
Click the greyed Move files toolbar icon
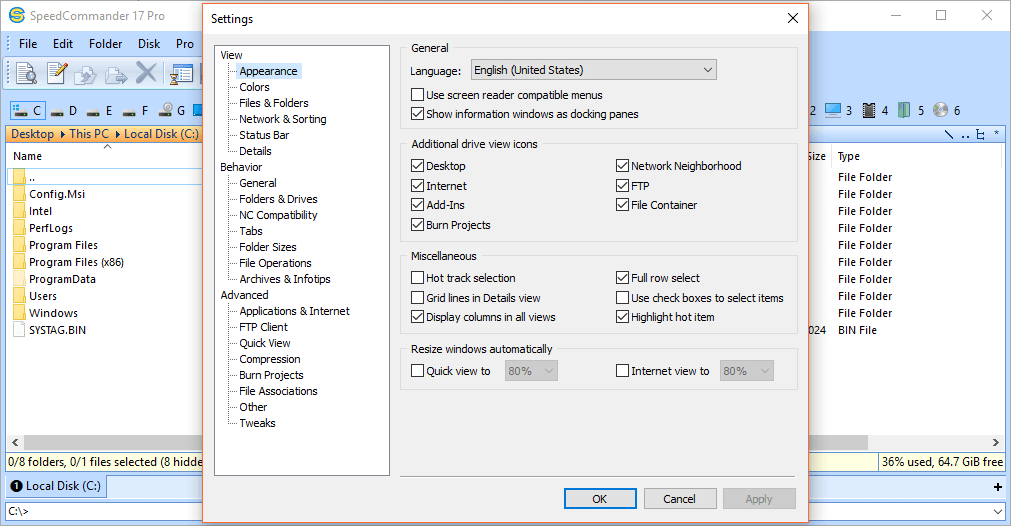pos(116,75)
